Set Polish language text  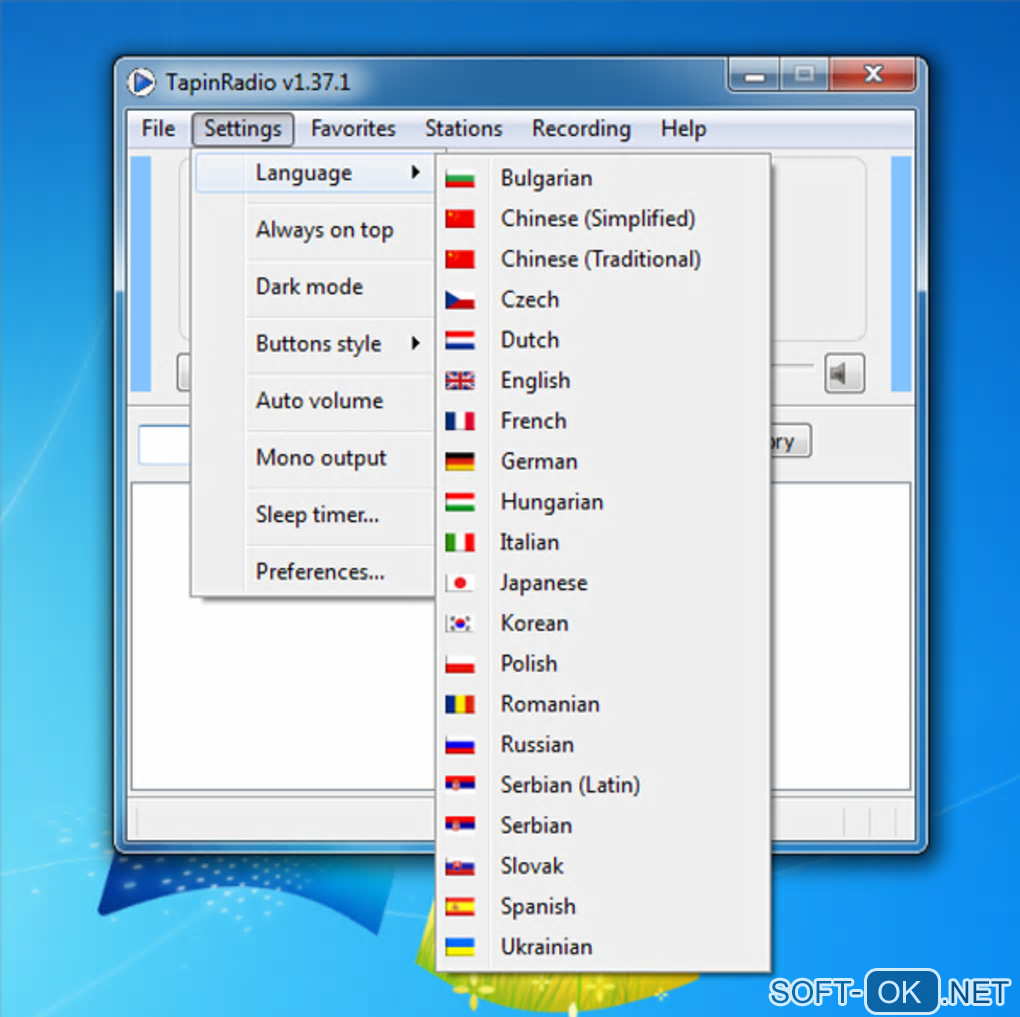[529, 664]
